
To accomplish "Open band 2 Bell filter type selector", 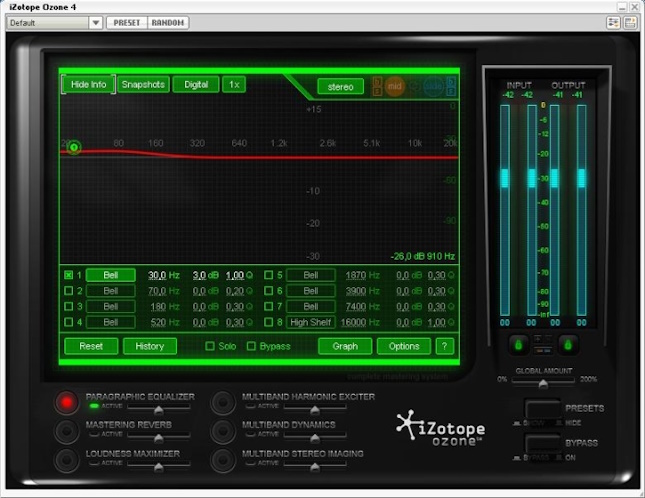I will click(x=111, y=291).
